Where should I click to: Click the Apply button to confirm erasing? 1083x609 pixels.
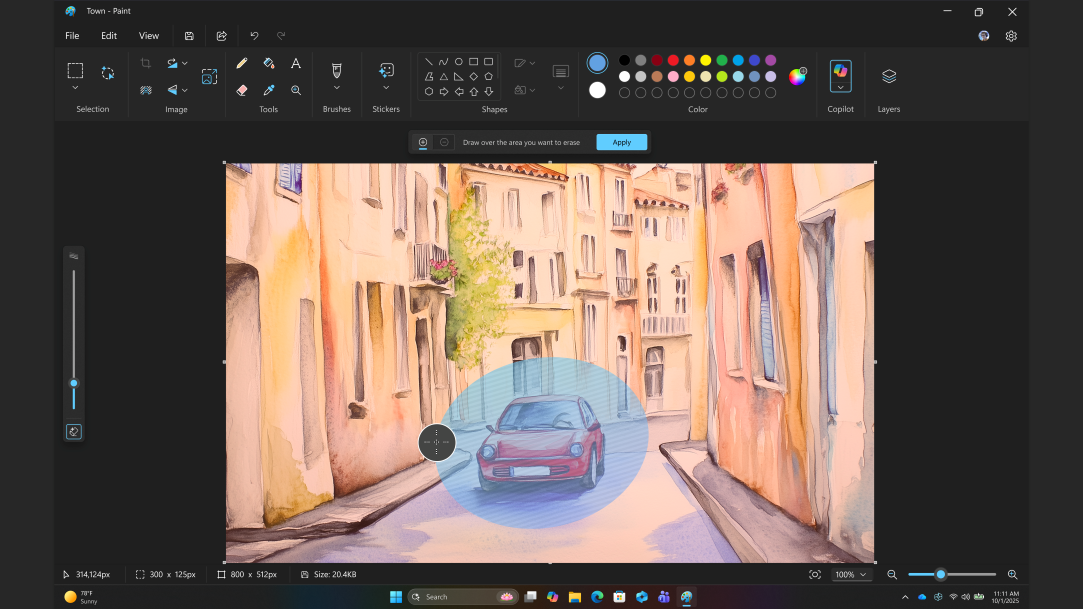tap(621, 142)
